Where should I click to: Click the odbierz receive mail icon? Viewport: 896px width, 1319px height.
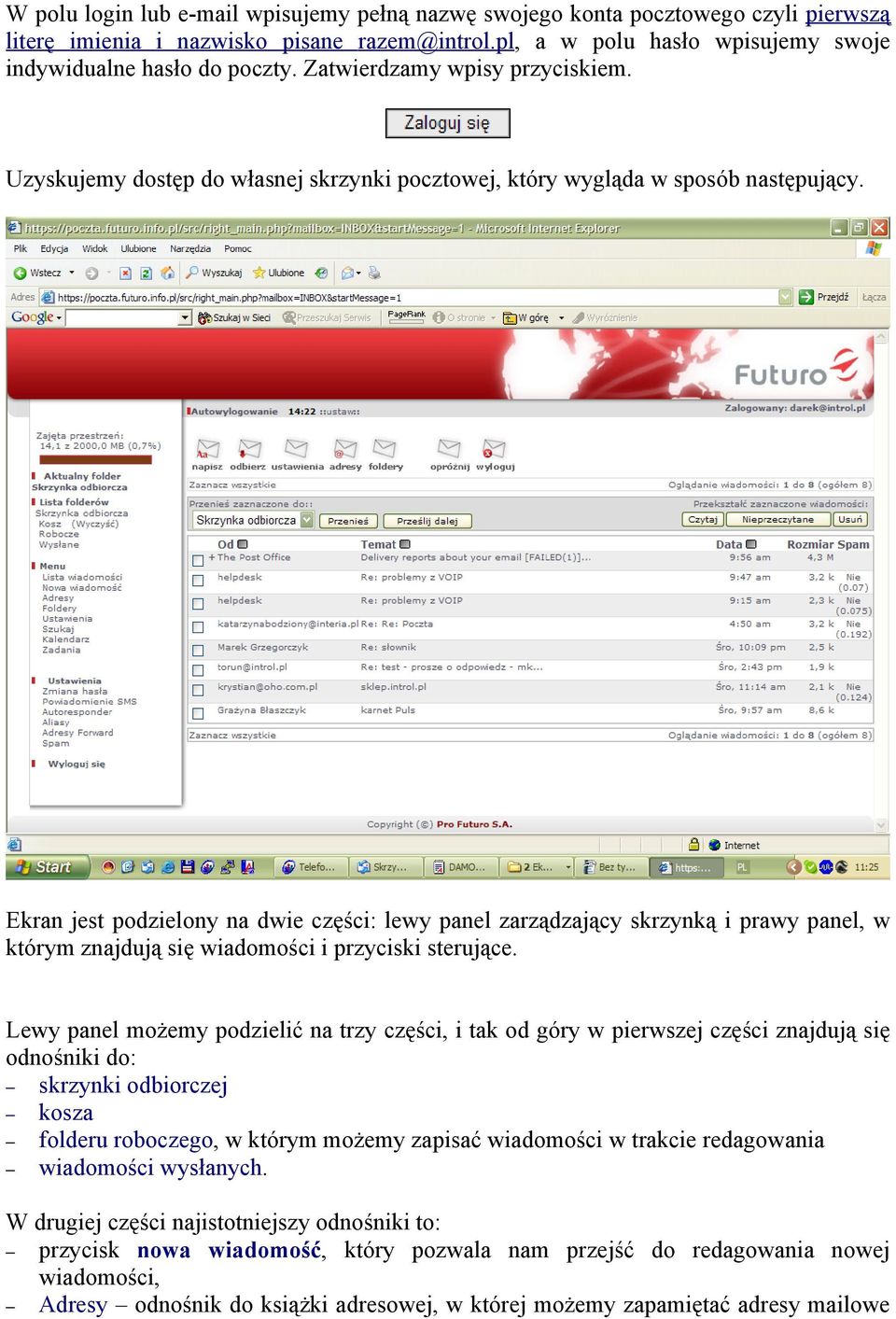pyautogui.click(x=249, y=450)
